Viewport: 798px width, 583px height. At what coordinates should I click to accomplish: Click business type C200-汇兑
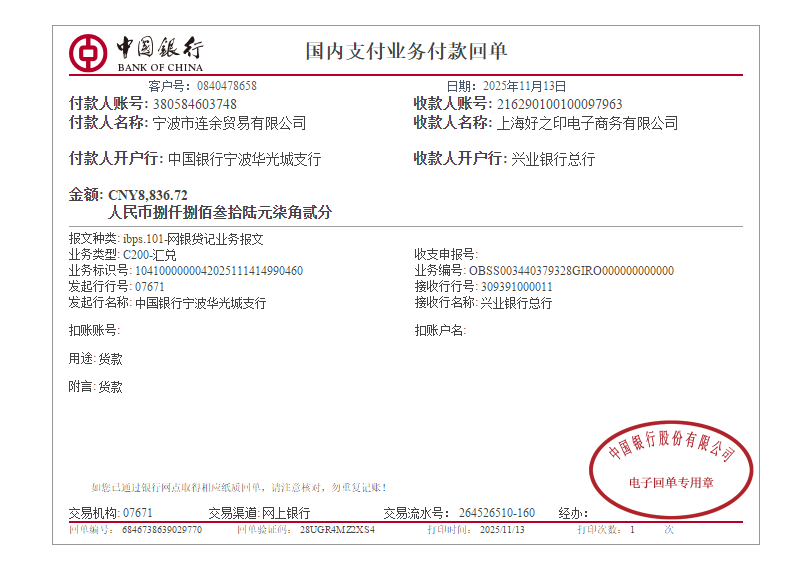tap(151, 255)
